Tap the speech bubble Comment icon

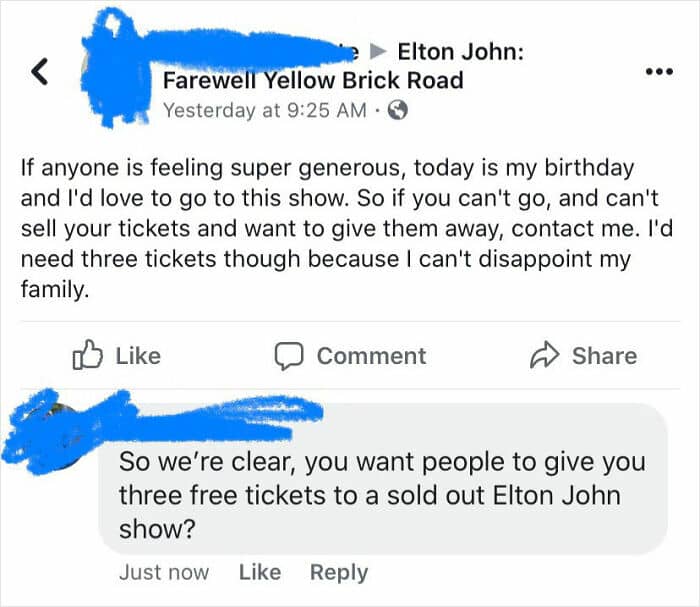289,356
